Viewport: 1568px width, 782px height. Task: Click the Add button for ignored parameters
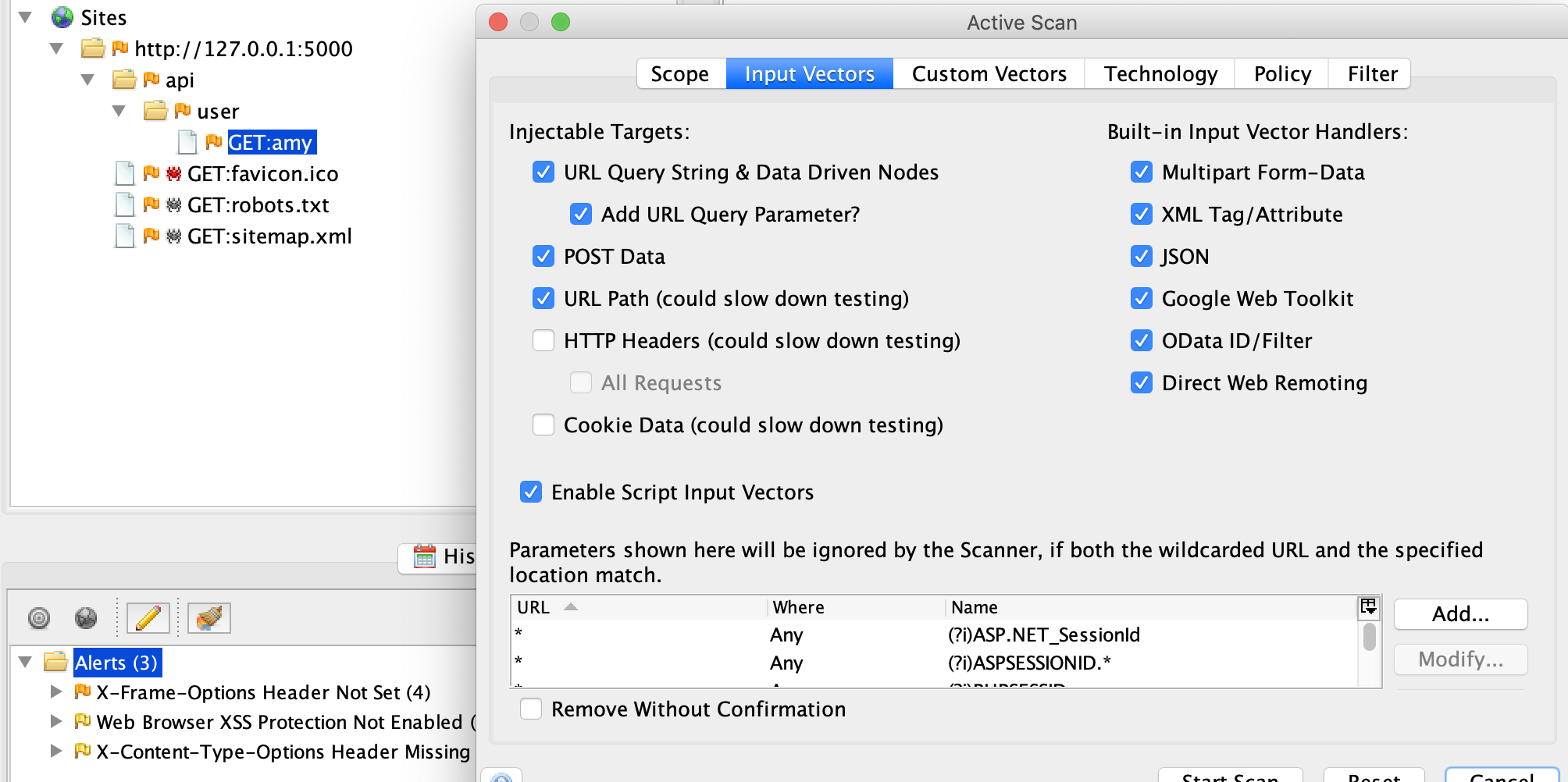point(1459,614)
